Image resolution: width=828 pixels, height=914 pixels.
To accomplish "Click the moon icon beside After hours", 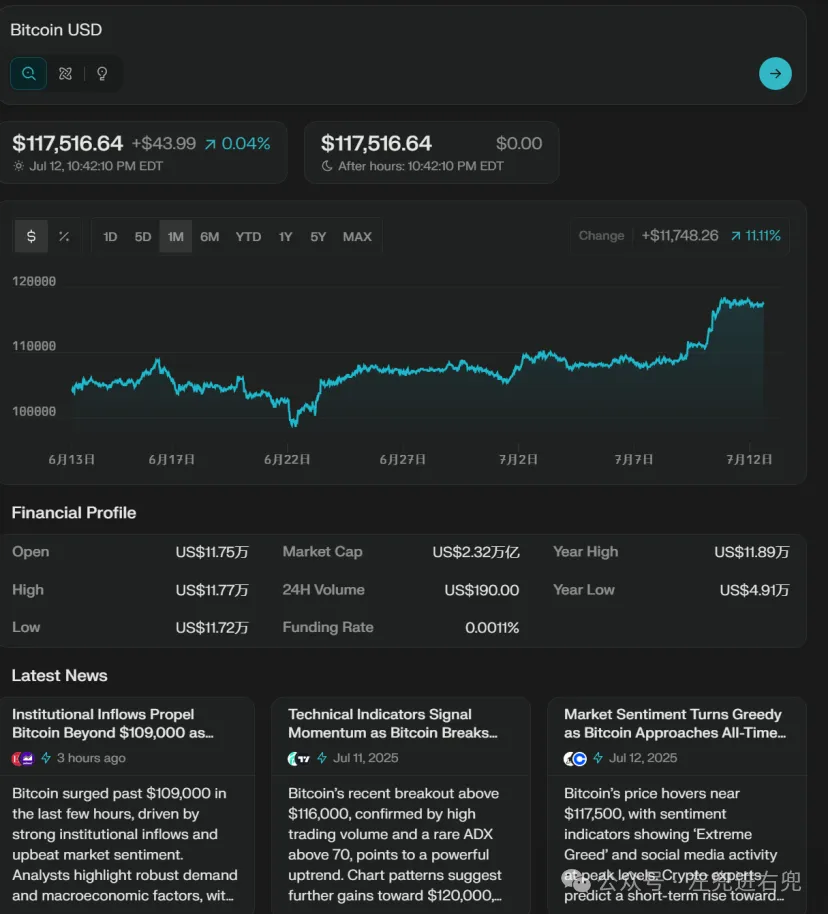I will (327, 166).
